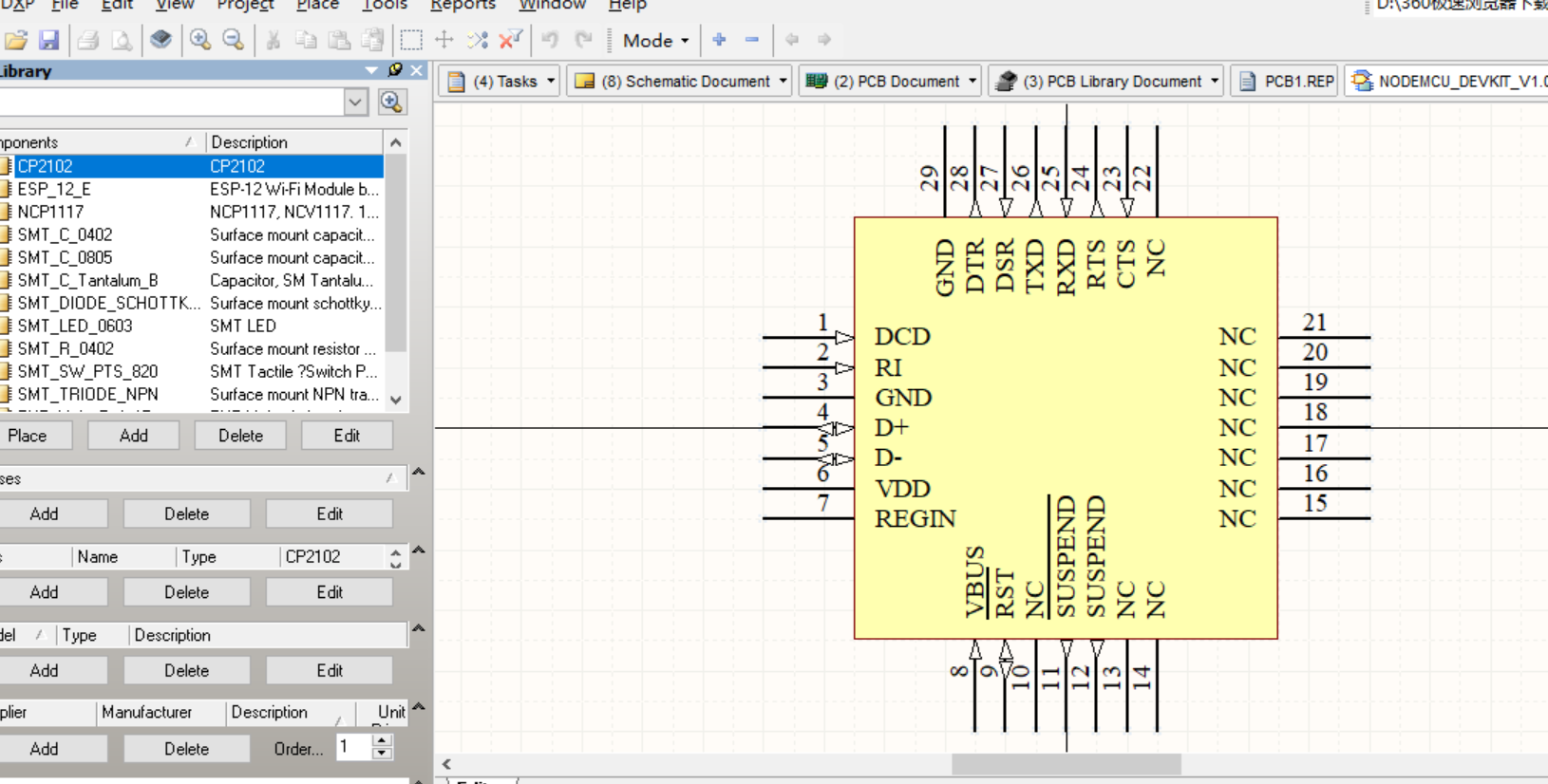Zoom in with magnifier plus icon
Viewport: 1548px width, 784px height.
point(200,40)
